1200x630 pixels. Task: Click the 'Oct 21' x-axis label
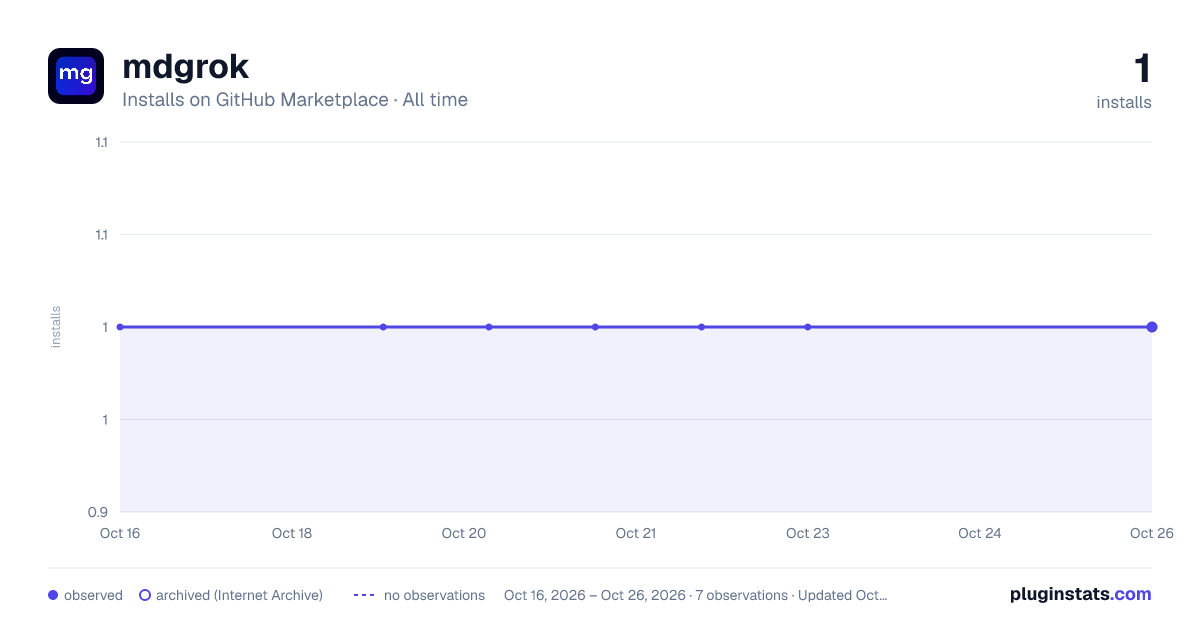coord(636,533)
